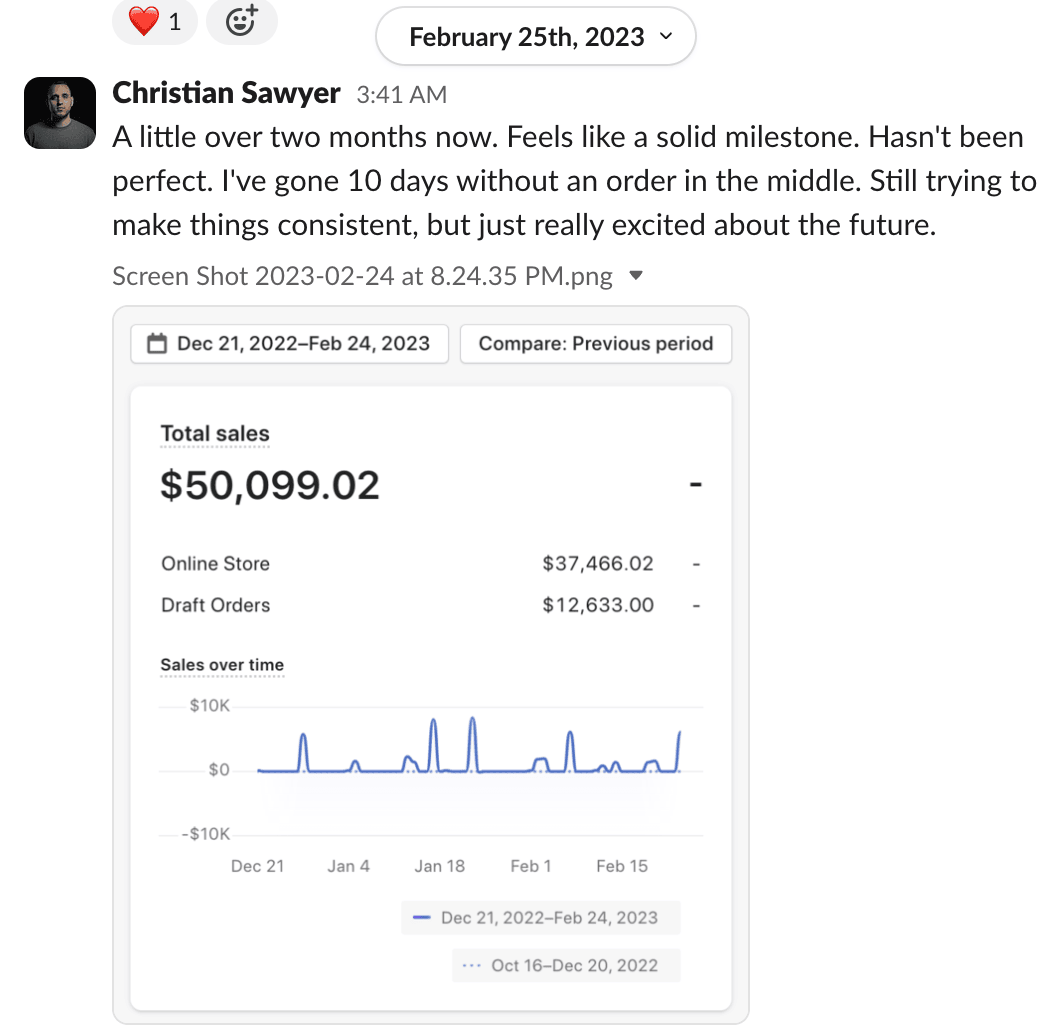Click the calendar icon in date range
1062x1026 pixels.
click(157, 344)
